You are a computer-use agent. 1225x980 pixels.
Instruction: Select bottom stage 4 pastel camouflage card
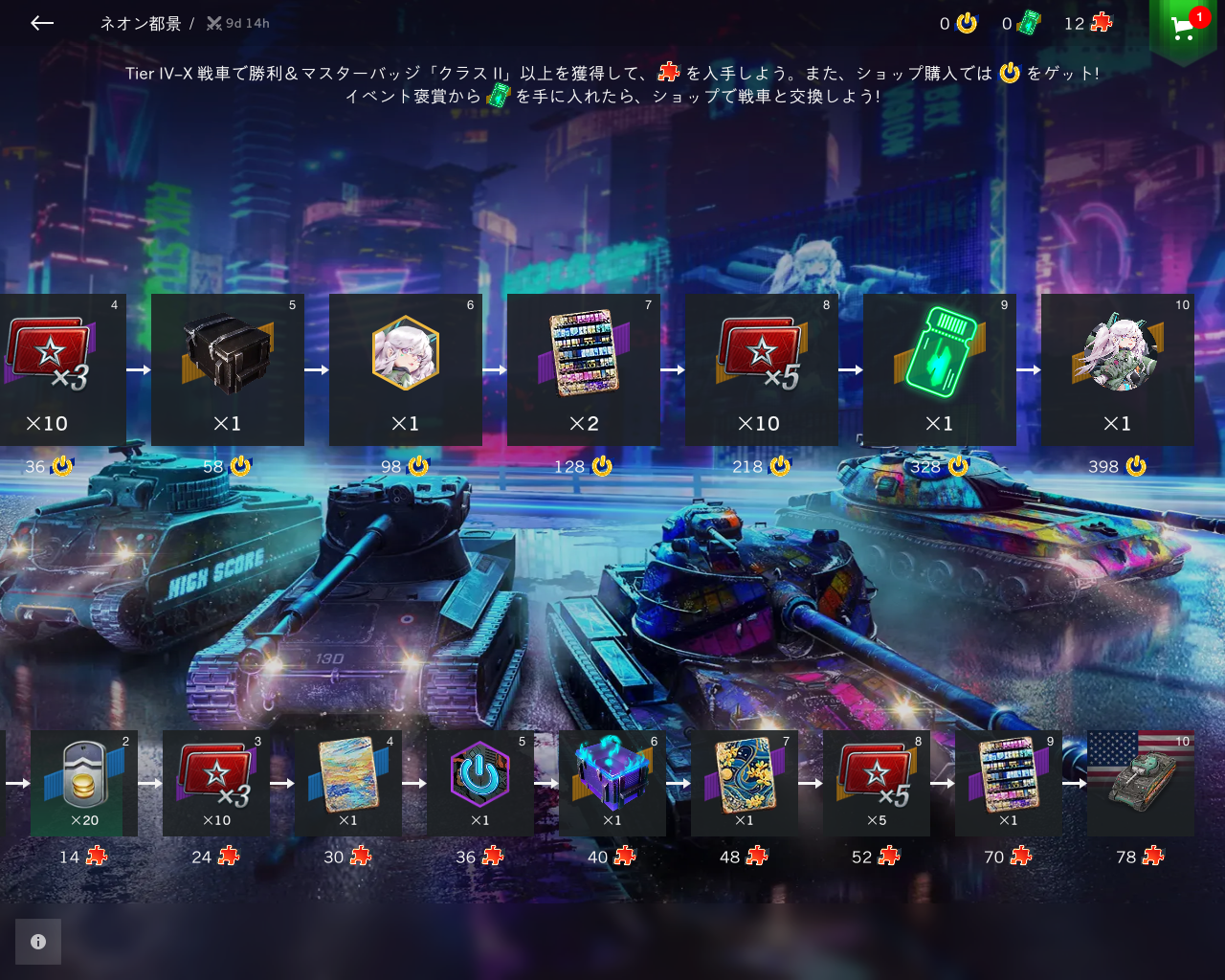coord(348,783)
